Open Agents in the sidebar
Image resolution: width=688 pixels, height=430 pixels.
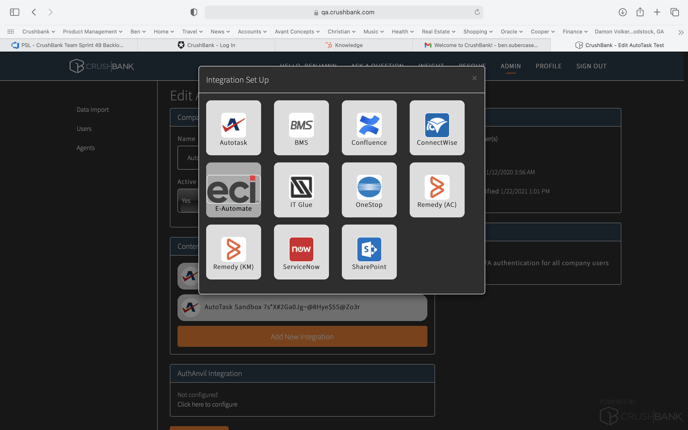pyautogui.click(x=86, y=148)
